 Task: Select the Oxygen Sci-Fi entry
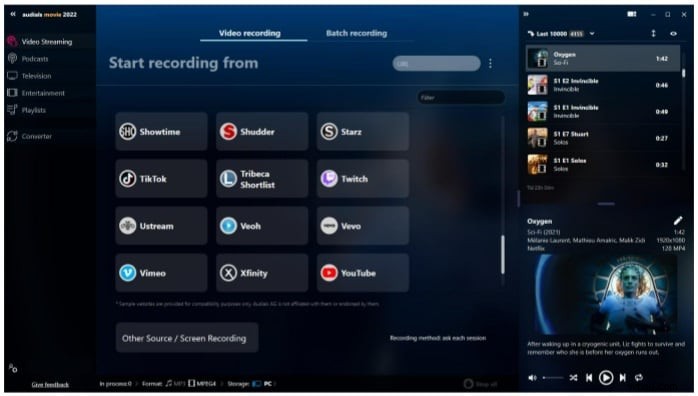click(x=603, y=58)
